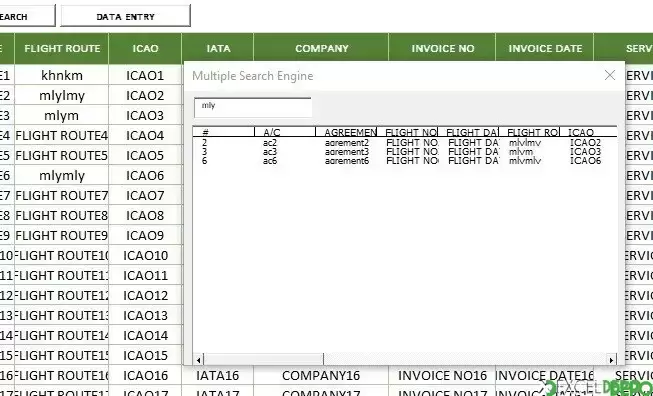Click cell ICAO8
The image size is (653, 396).
tap(145, 215)
